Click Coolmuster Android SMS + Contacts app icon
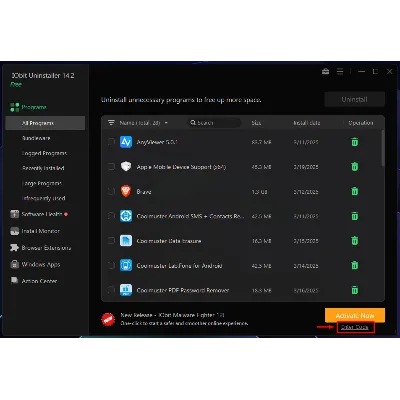 pos(126,216)
